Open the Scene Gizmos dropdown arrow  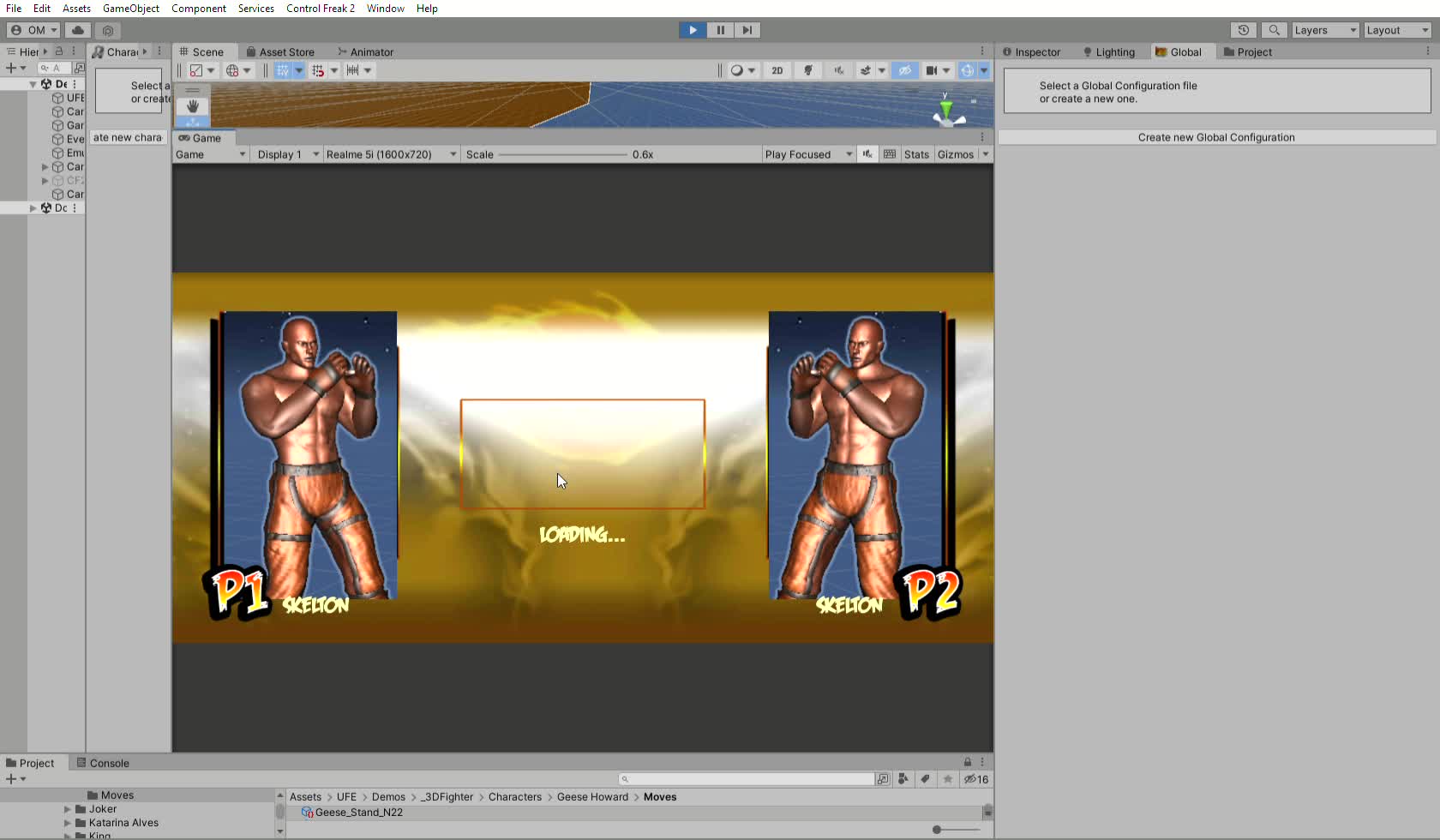click(x=984, y=71)
